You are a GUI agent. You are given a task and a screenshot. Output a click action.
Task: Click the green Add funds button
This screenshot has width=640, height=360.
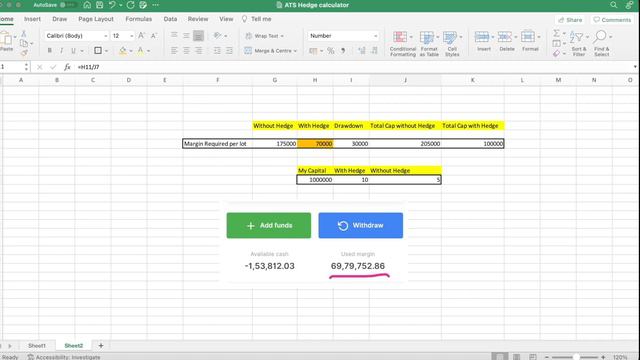(x=269, y=225)
